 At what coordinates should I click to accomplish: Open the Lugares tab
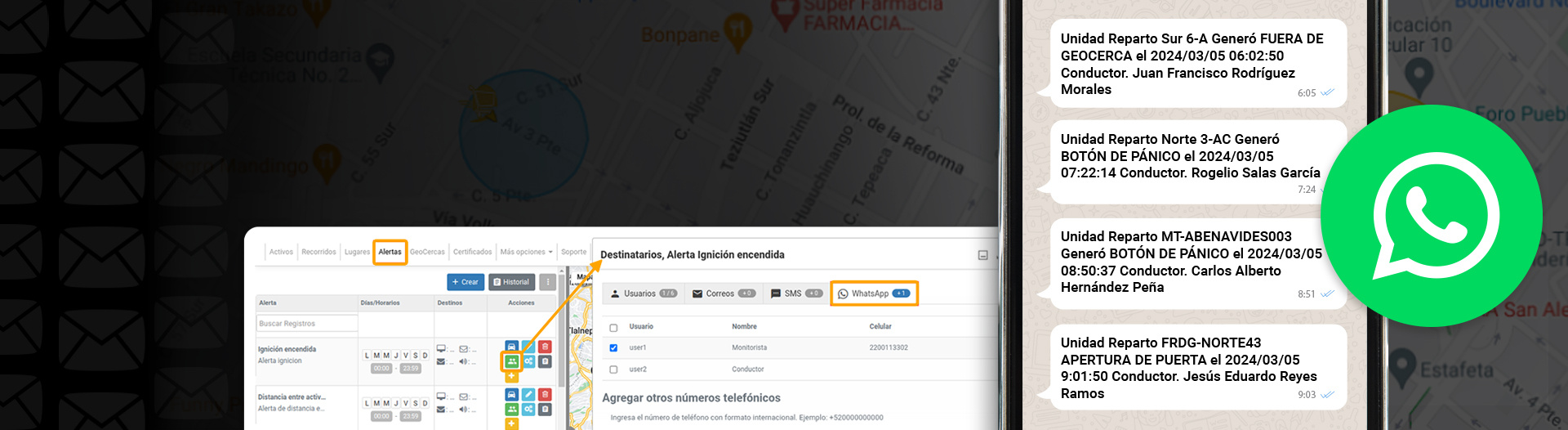(x=357, y=252)
